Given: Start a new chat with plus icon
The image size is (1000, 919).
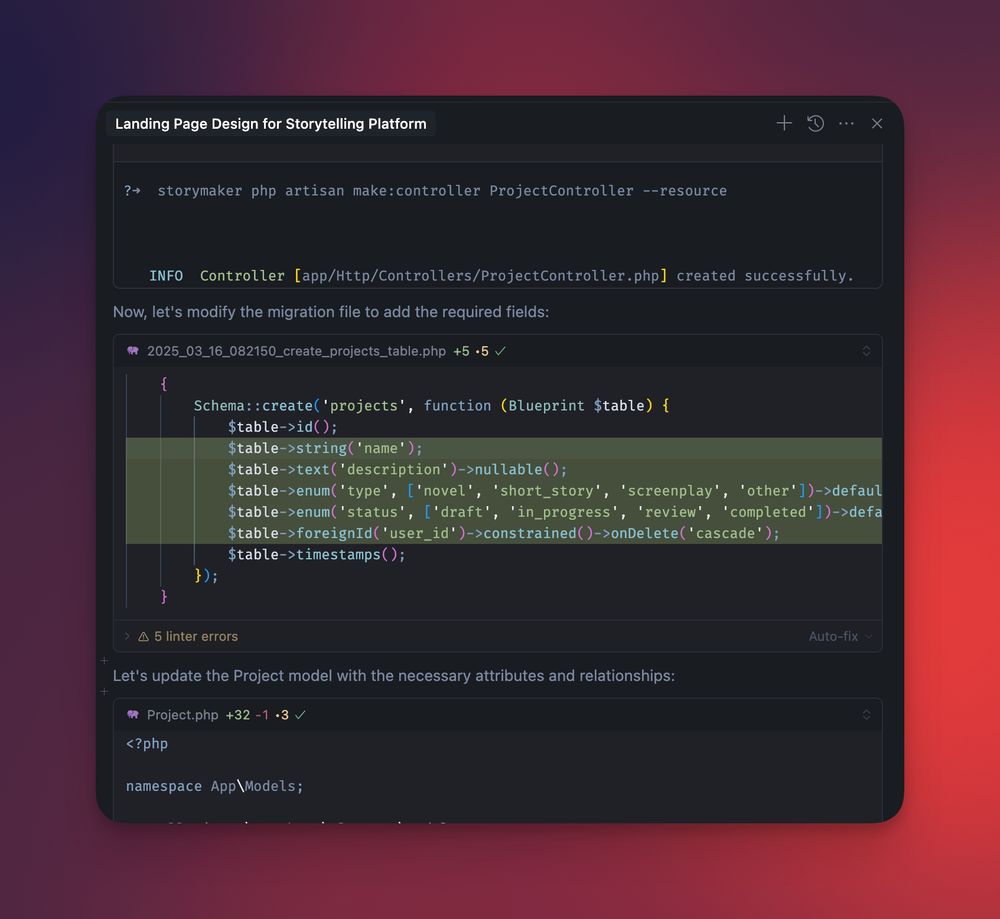Looking at the screenshot, I should (x=784, y=123).
